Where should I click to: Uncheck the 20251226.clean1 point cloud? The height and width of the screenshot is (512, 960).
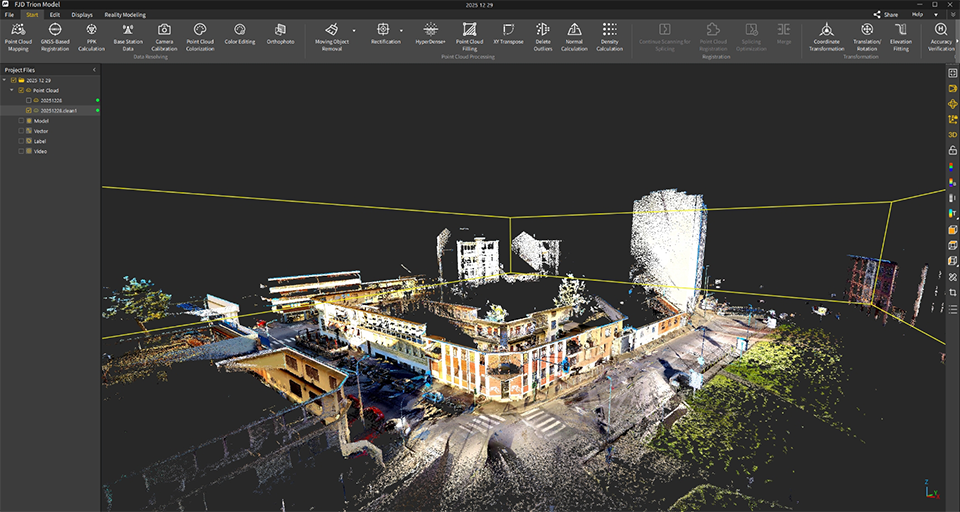(x=29, y=110)
